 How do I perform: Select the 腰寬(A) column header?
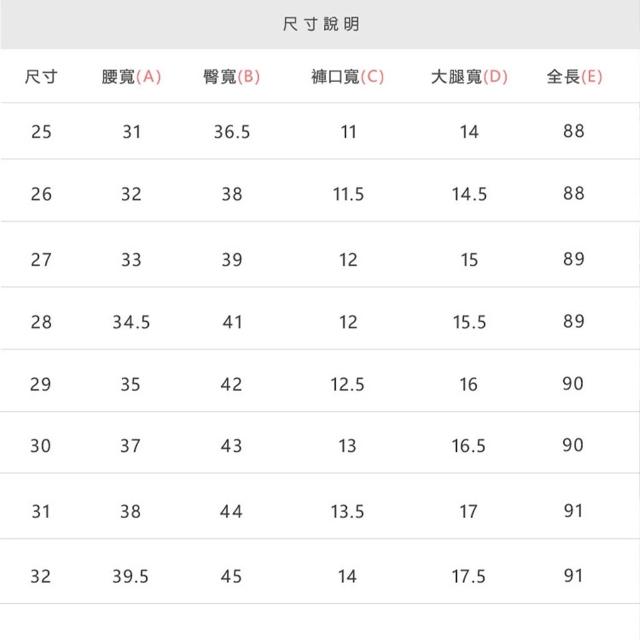[131, 77]
